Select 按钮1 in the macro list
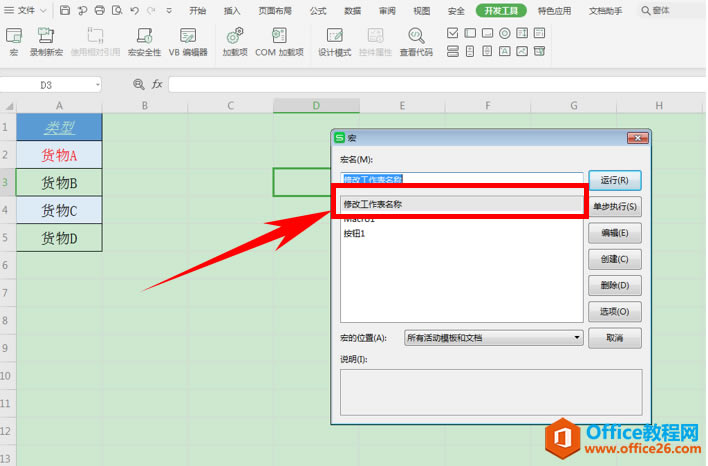Viewport: 708px width, 466px height. 355,234
